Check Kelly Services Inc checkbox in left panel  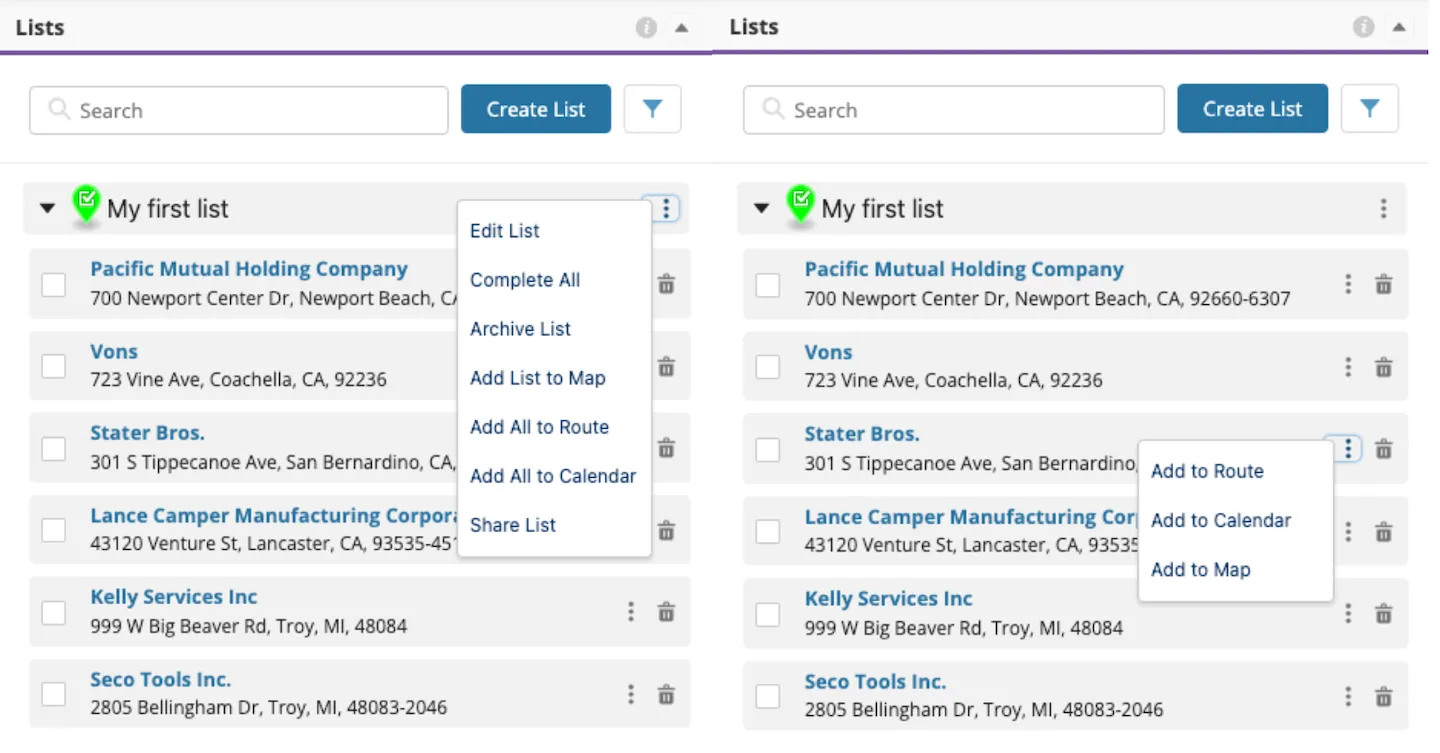coord(54,613)
